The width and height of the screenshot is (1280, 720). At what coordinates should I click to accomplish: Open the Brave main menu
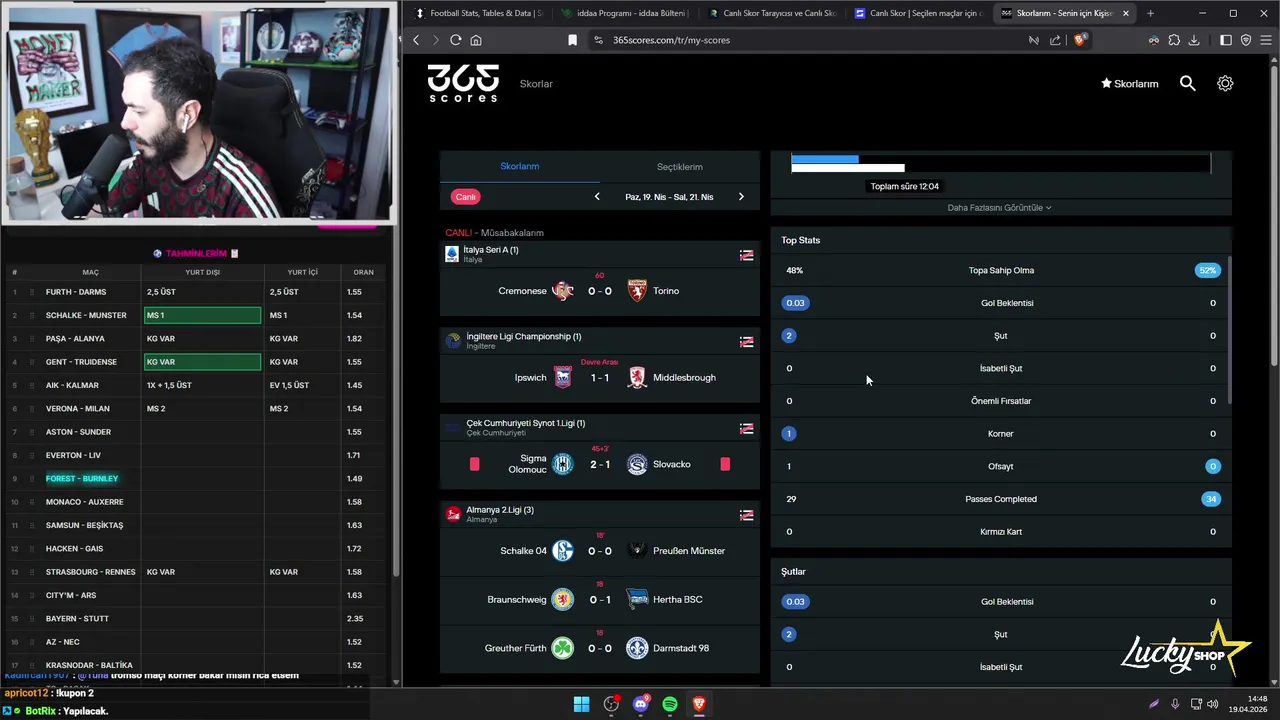pyautogui.click(x=1265, y=40)
